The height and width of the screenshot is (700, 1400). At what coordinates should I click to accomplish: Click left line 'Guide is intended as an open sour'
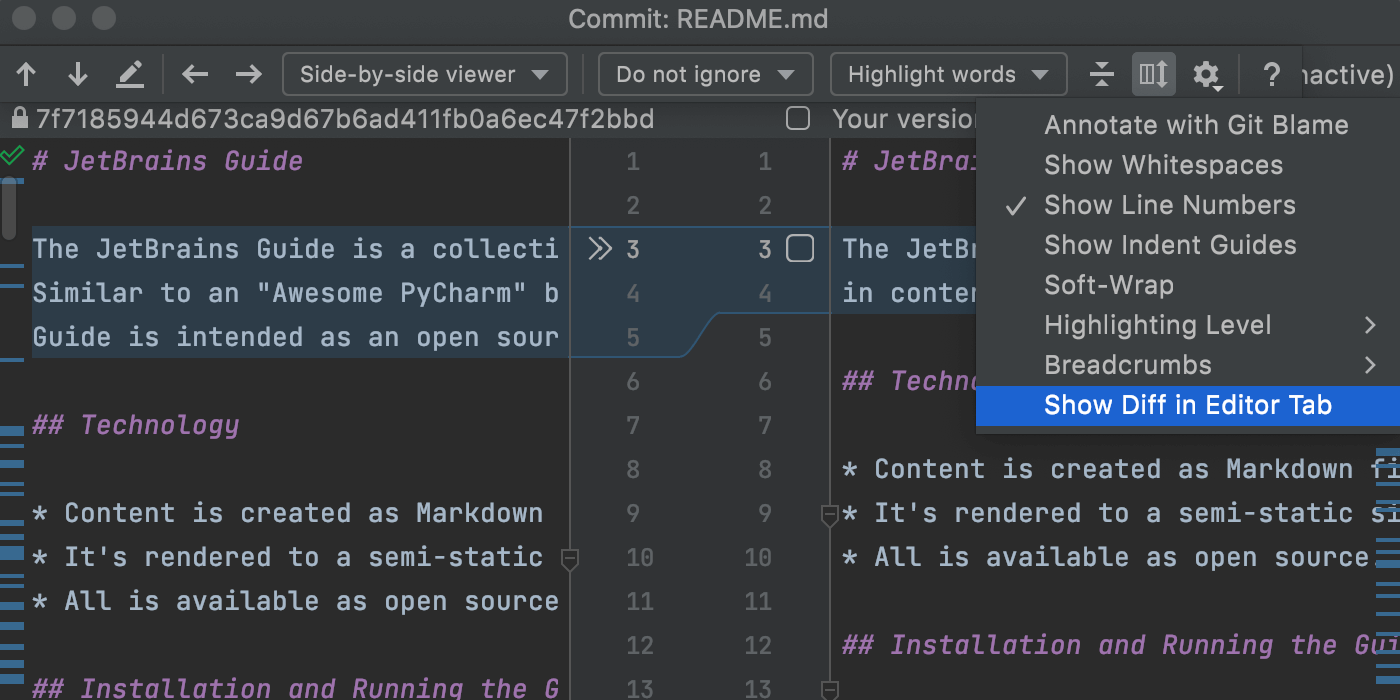pos(295,337)
